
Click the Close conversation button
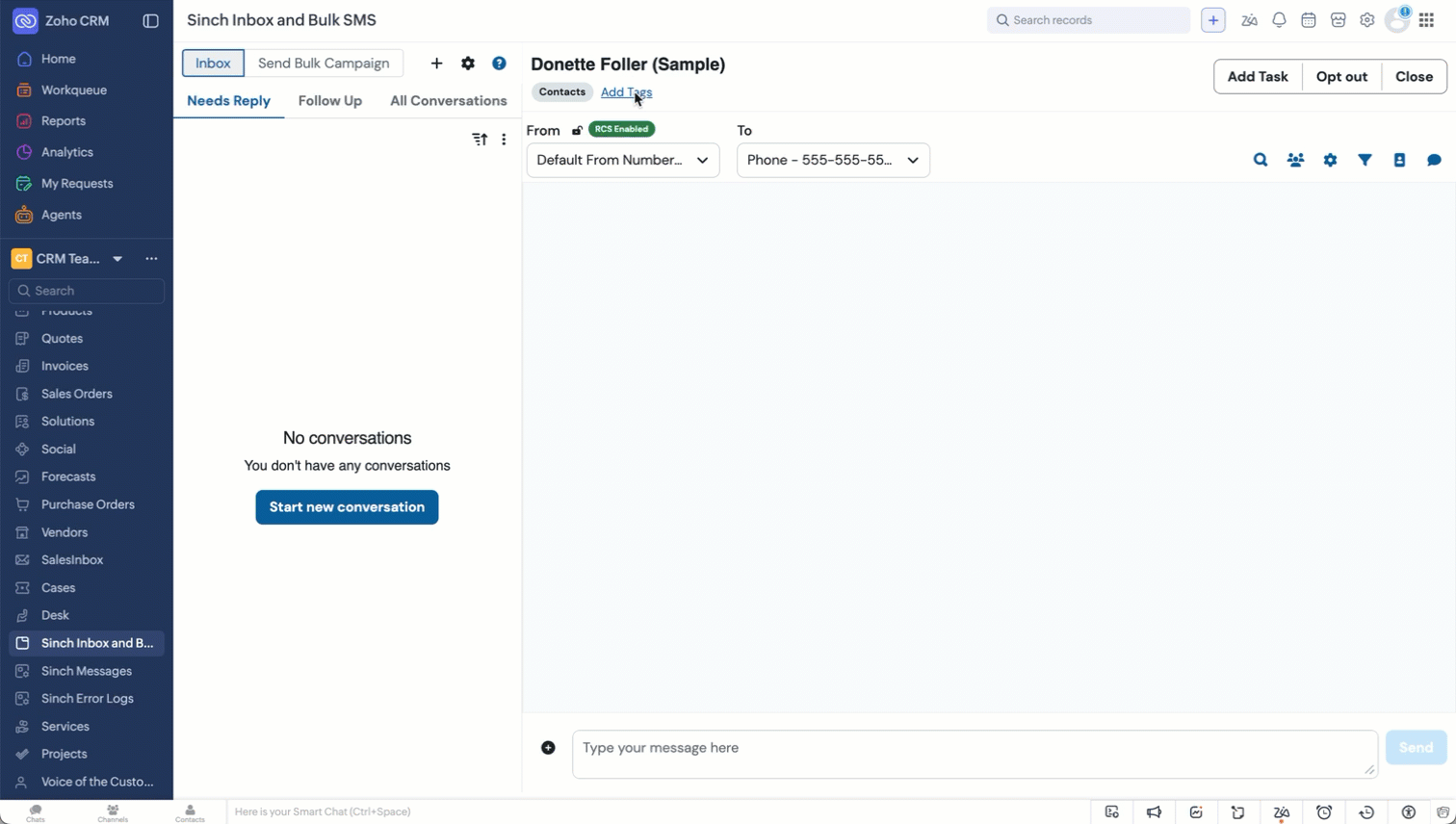(1414, 77)
